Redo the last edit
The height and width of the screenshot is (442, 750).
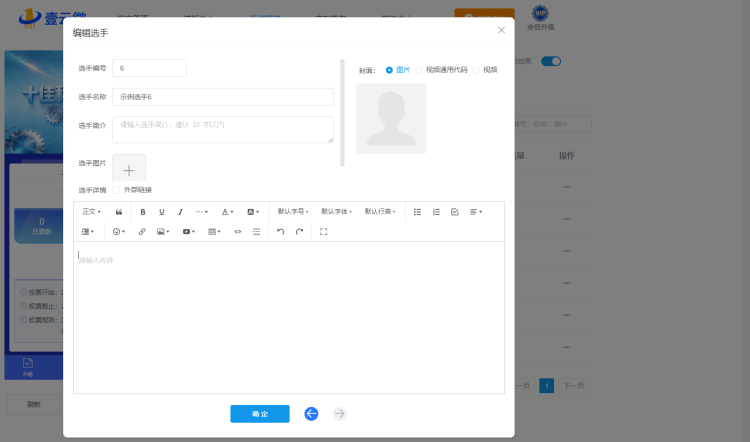pos(299,232)
